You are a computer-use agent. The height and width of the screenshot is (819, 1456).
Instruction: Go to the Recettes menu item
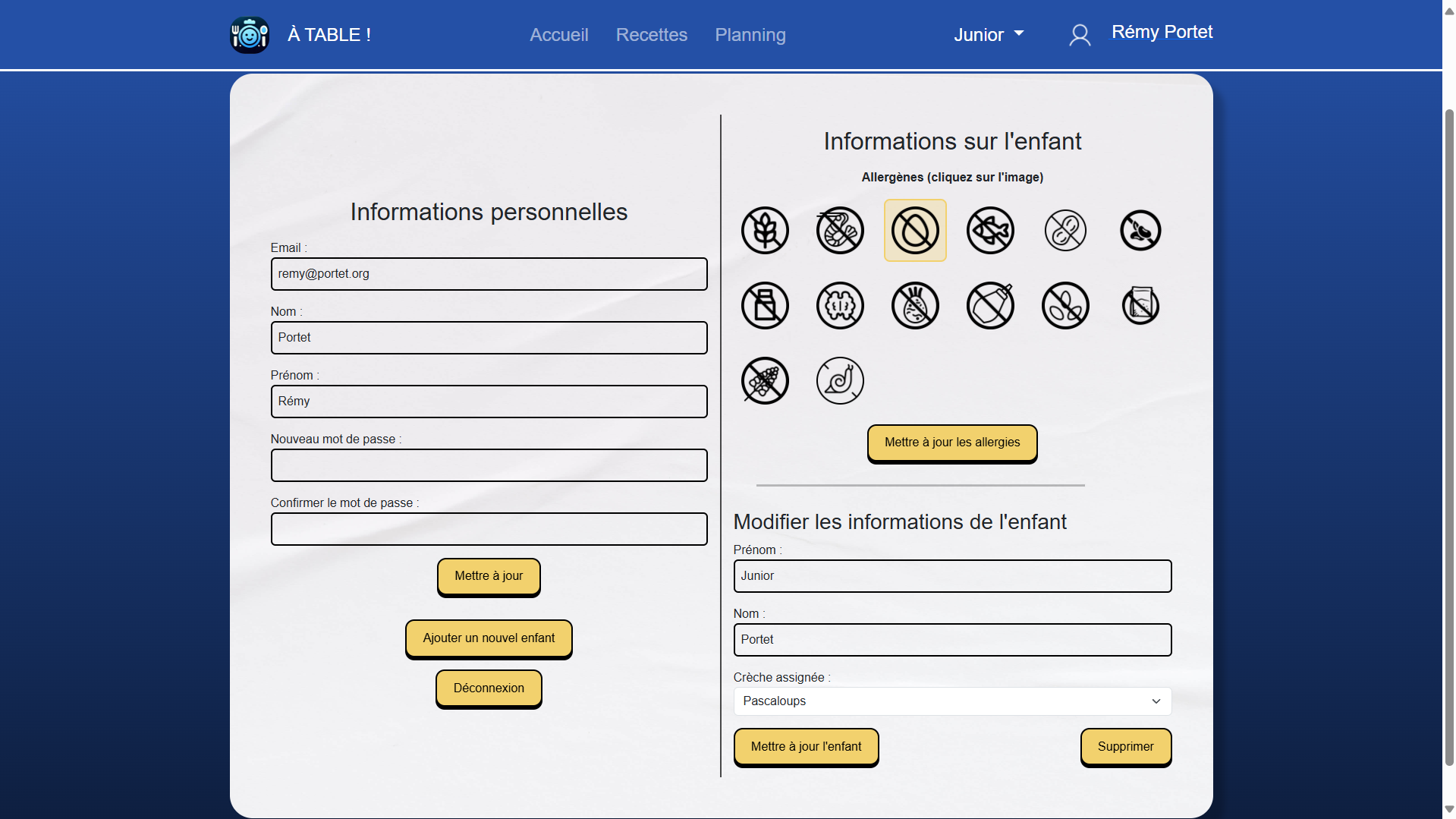coord(651,35)
